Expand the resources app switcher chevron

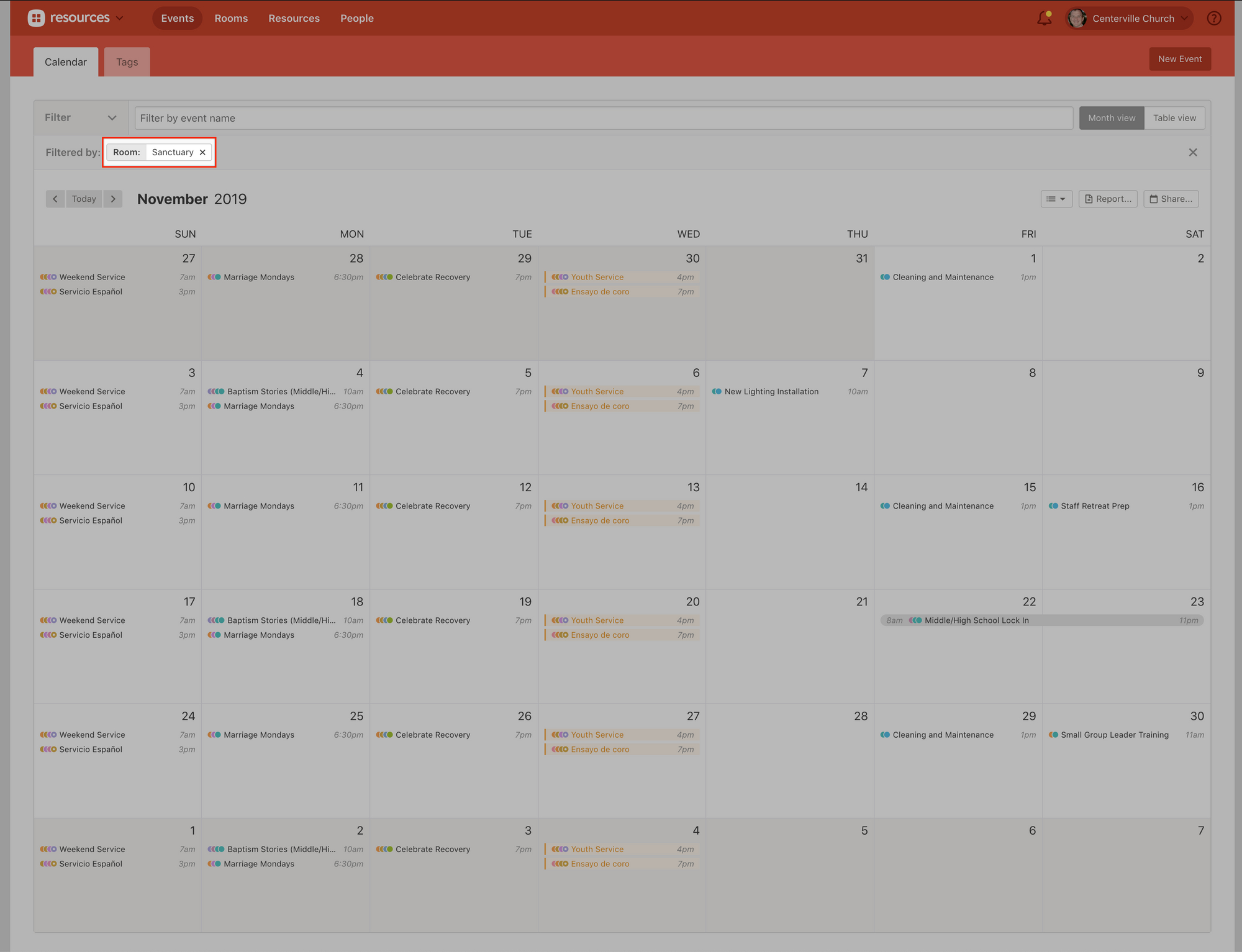pyautogui.click(x=120, y=18)
